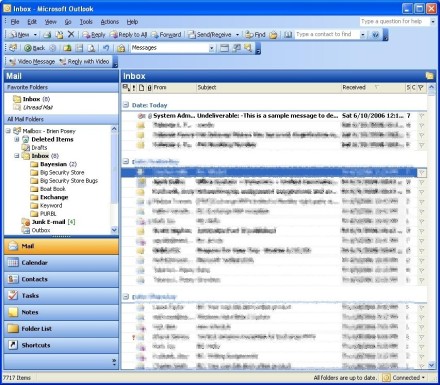Click the Find toolbar button
Screen dimensions: 440x385
pos(255,35)
